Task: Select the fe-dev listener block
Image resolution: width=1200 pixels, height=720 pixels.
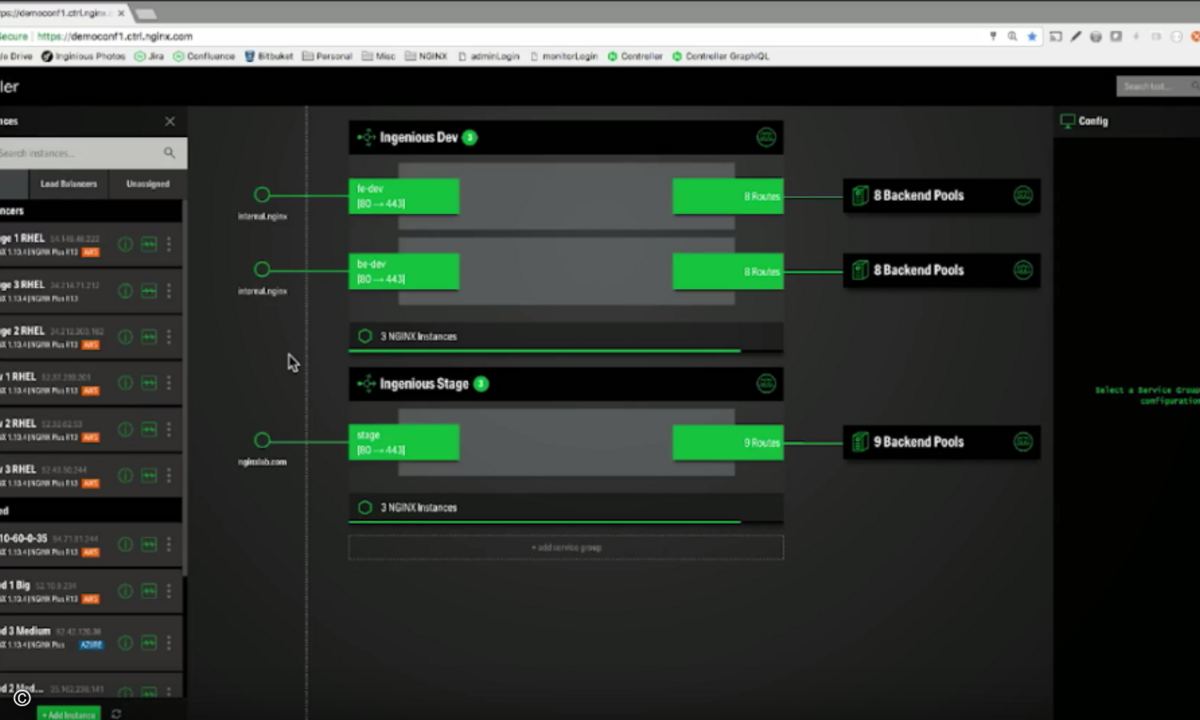Action: point(404,196)
